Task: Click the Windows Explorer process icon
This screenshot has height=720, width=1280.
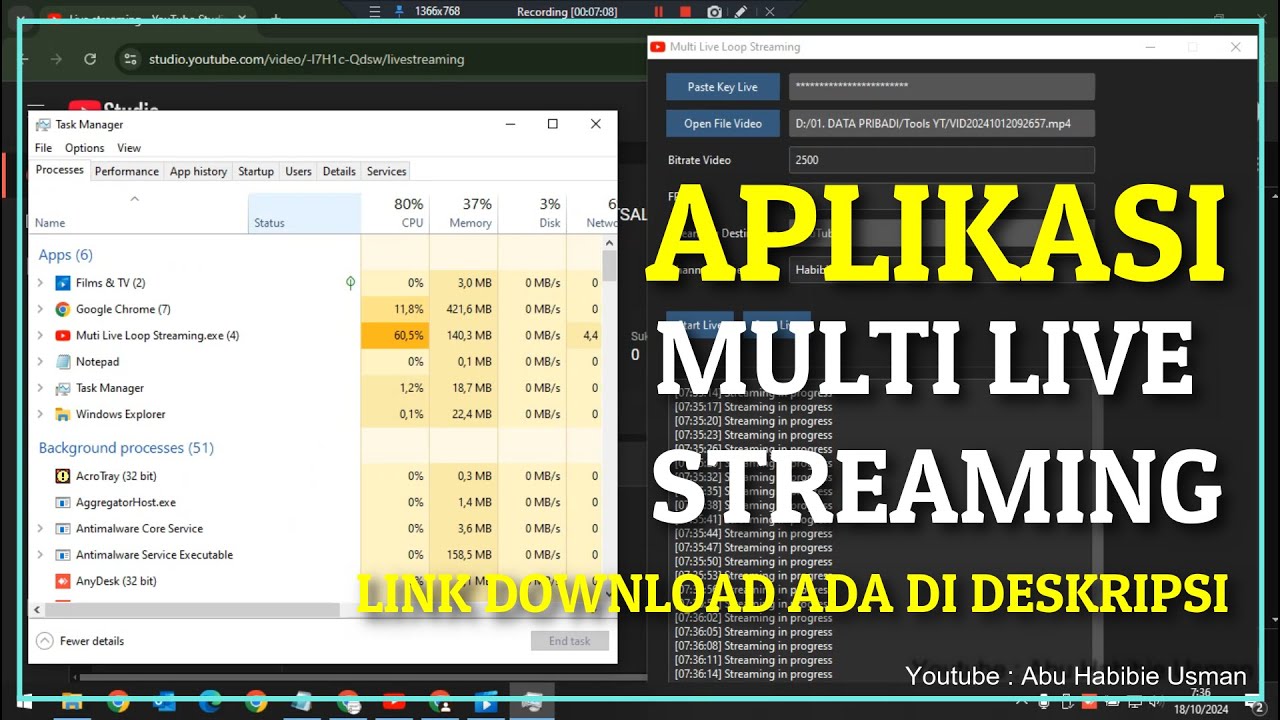Action: pyautogui.click(x=63, y=413)
